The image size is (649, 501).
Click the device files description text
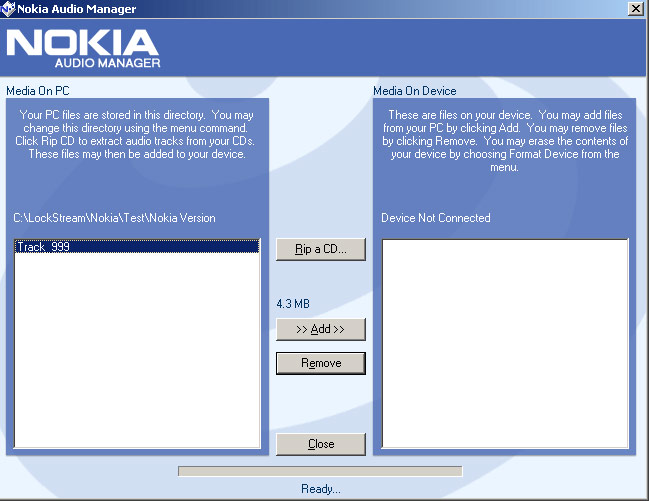point(504,141)
